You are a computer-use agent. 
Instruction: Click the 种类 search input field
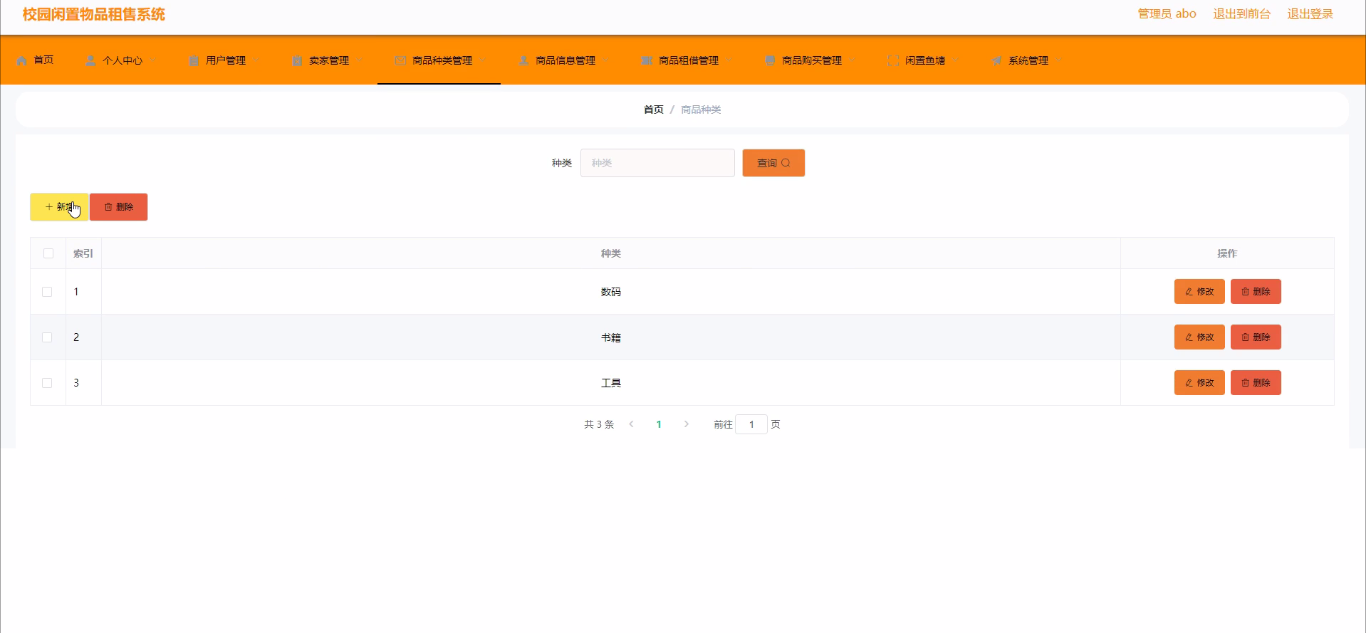(x=657, y=163)
